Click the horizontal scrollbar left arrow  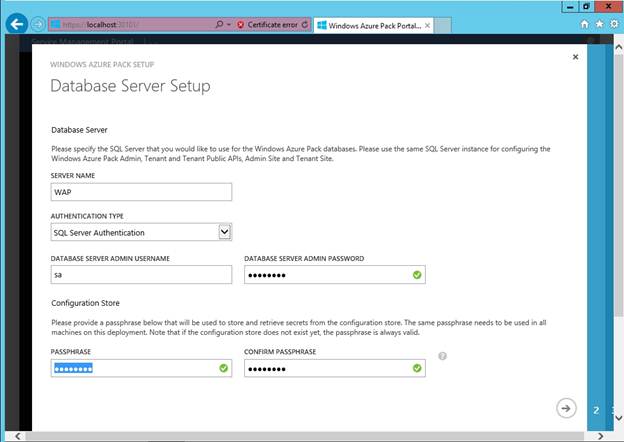(x=18, y=436)
